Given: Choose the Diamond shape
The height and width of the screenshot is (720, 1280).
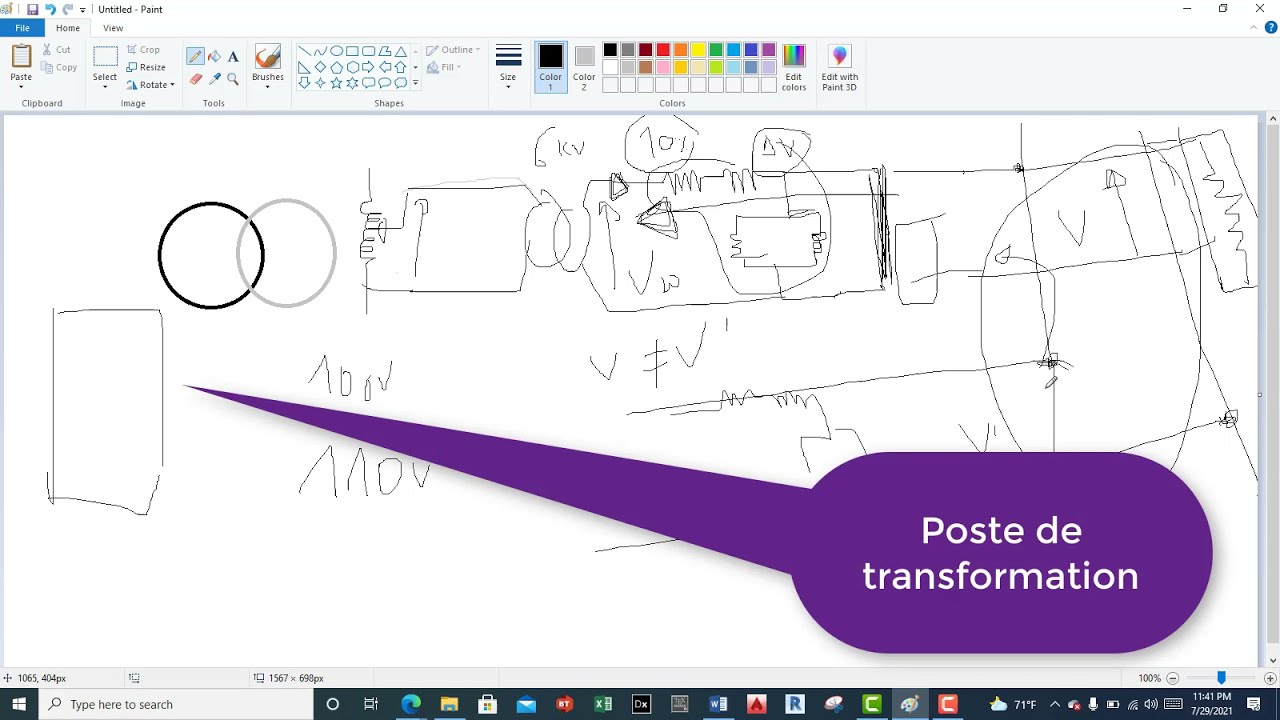Looking at the screenshot, I should pyautogui.click(x=320, y=67).
